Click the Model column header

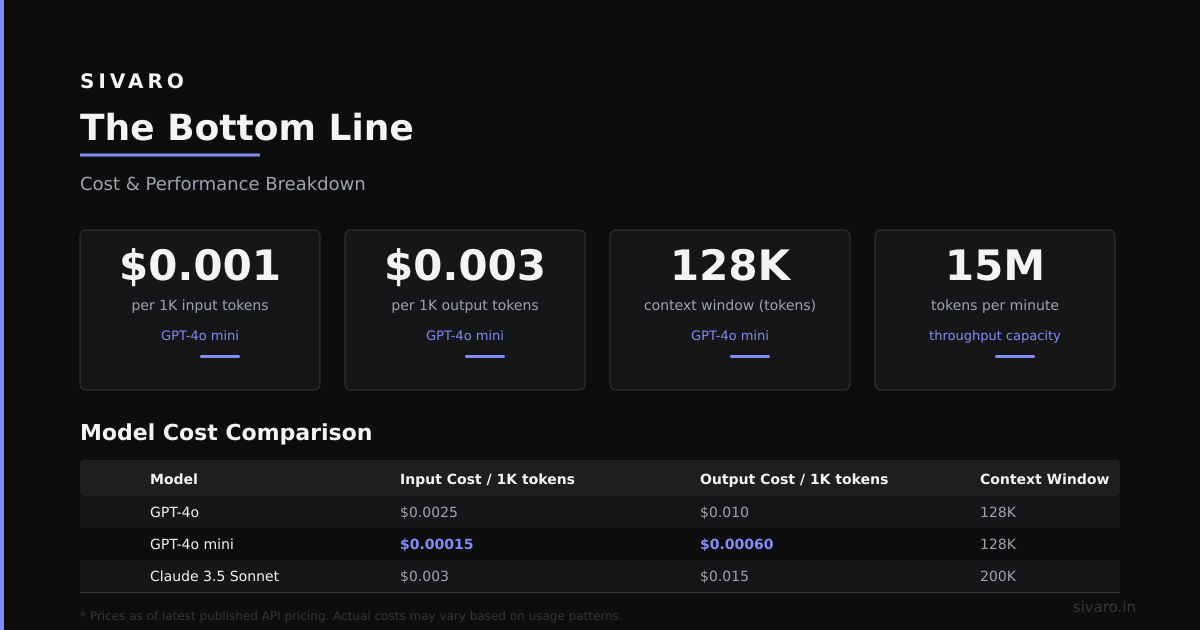tap(174, 479)
